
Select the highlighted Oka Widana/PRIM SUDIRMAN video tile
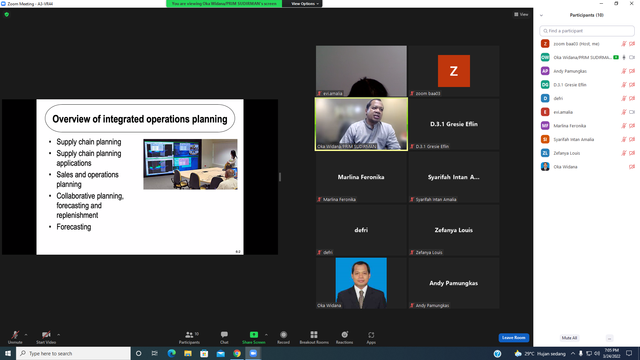(x=361, y=124)
